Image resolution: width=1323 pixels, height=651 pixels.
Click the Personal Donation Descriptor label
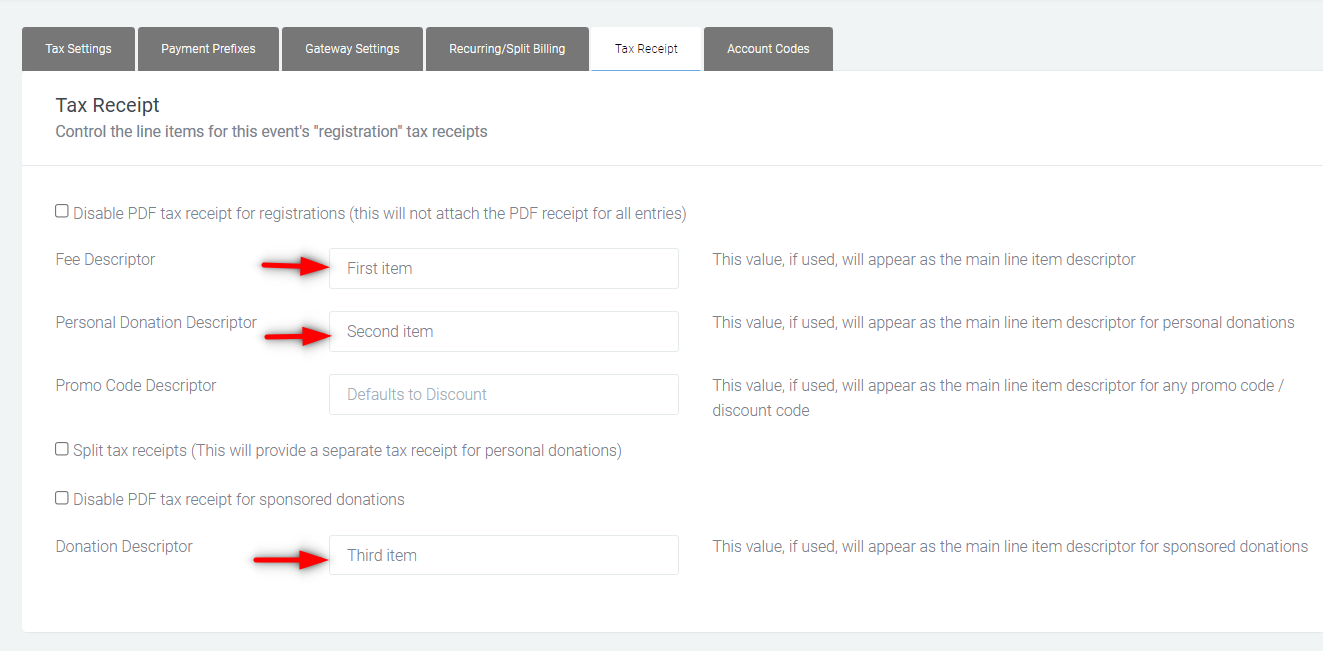click(x=157, y=322)
